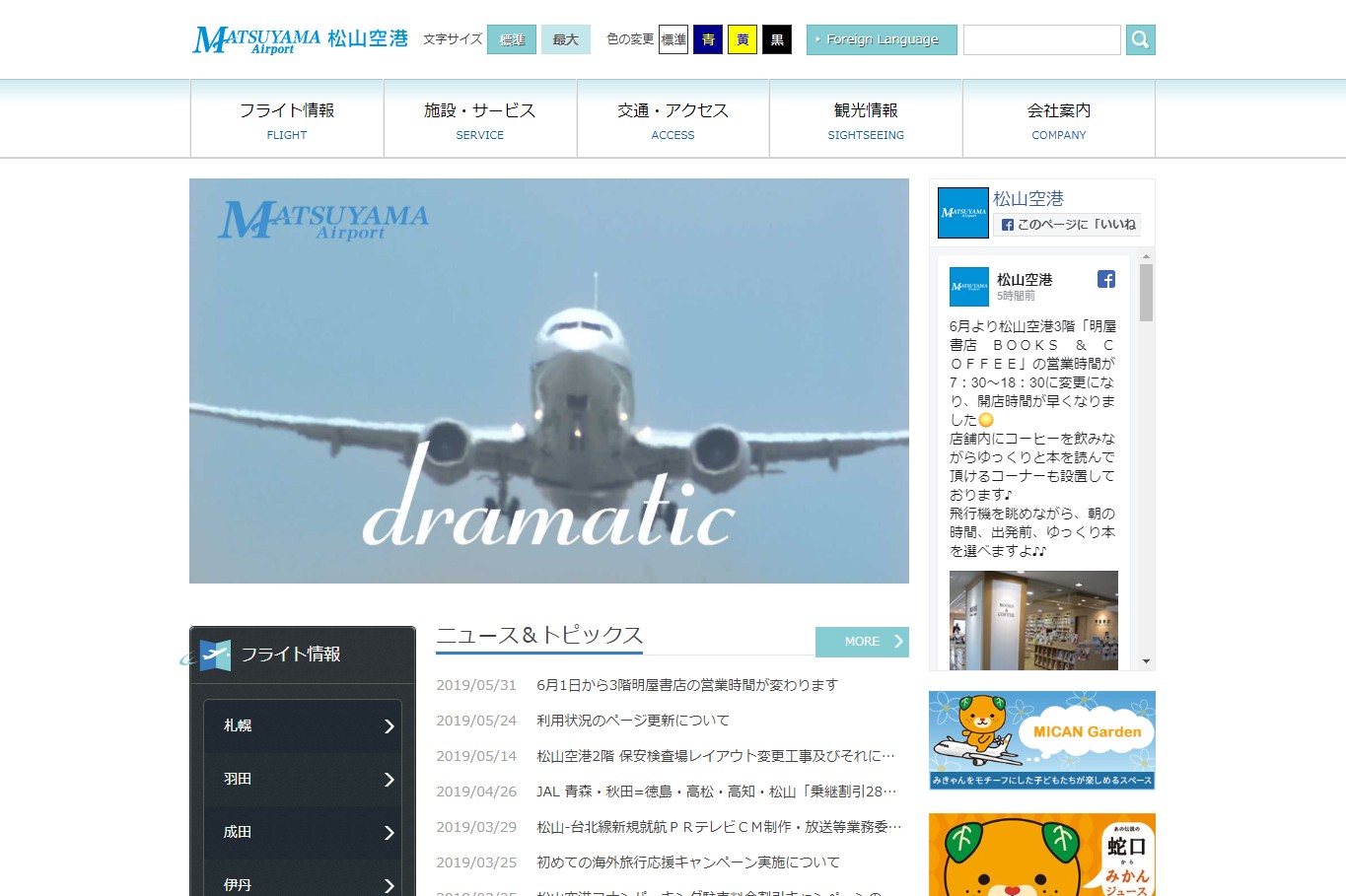Expand the 羽田 flight destination row

click(303, 779)
